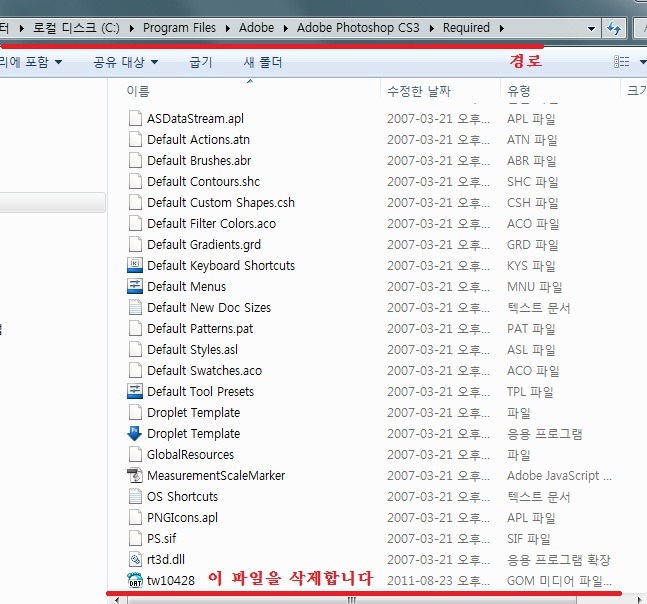The width and height of the screenshot is (647, 604).
Task: Click the Default Gradients.grd file icon
Action: pyautogui.click(x=135, y=245)
